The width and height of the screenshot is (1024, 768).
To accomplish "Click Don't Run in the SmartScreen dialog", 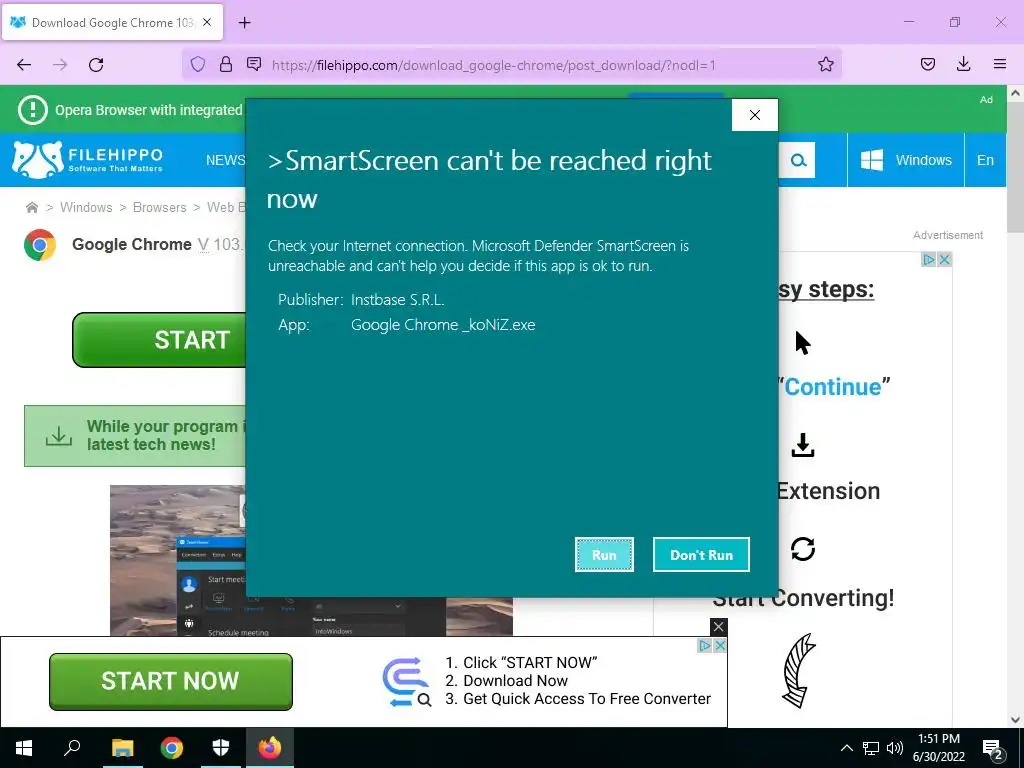I will (x=701, y=554).
